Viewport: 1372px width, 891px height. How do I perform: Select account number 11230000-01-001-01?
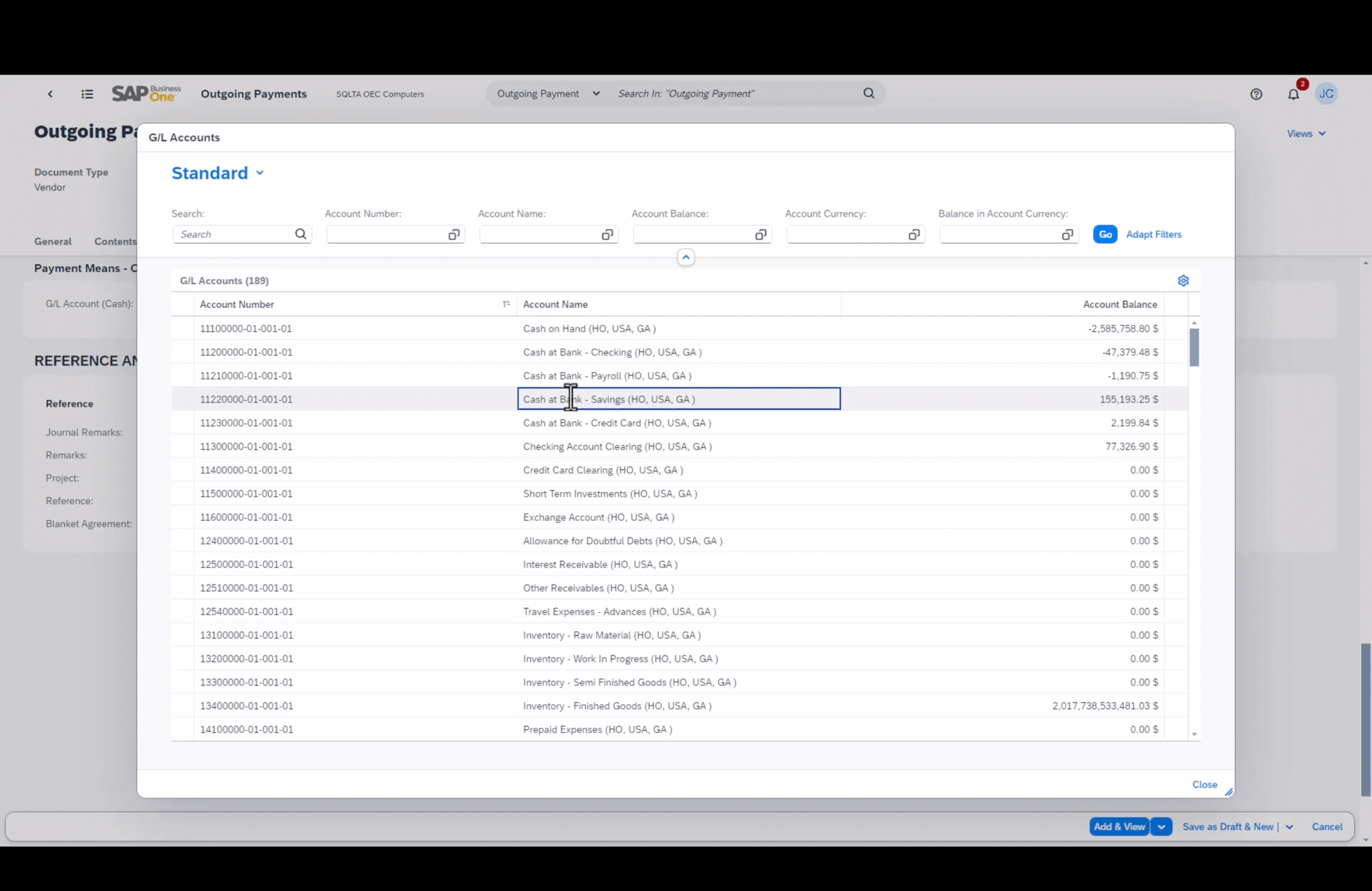tap(246, 423)
